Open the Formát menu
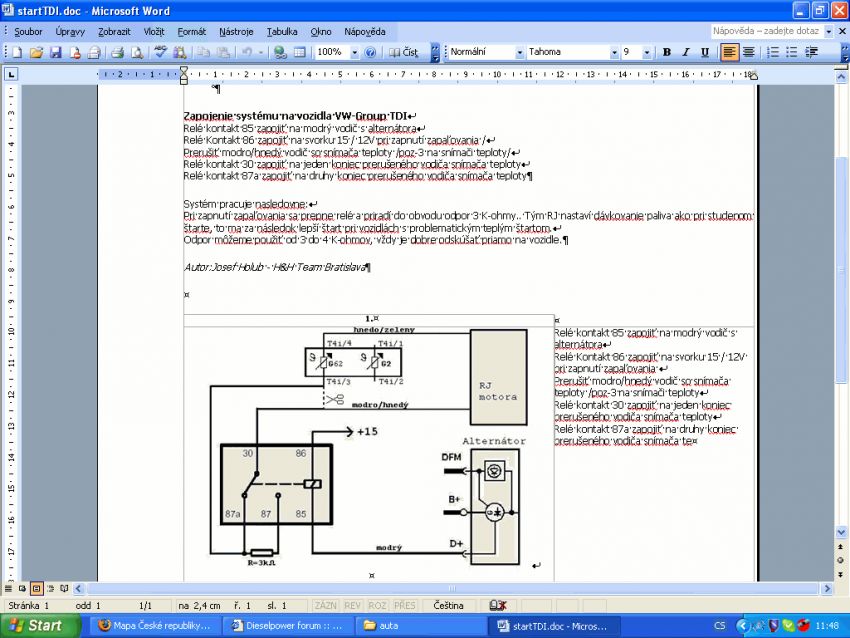The width and height of the screenshot is (850, 638). click(x=192, y=32)
